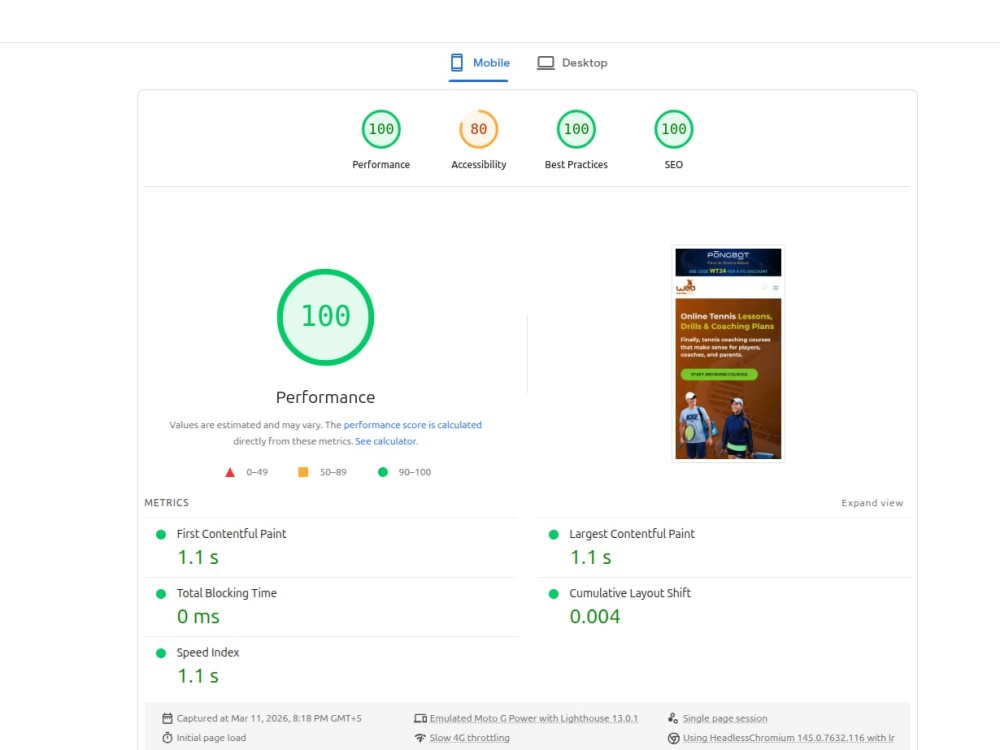Click stopwatch icon beside Initial page load
This screenshot has width=1000, height=750.
(x=167, y=738)
